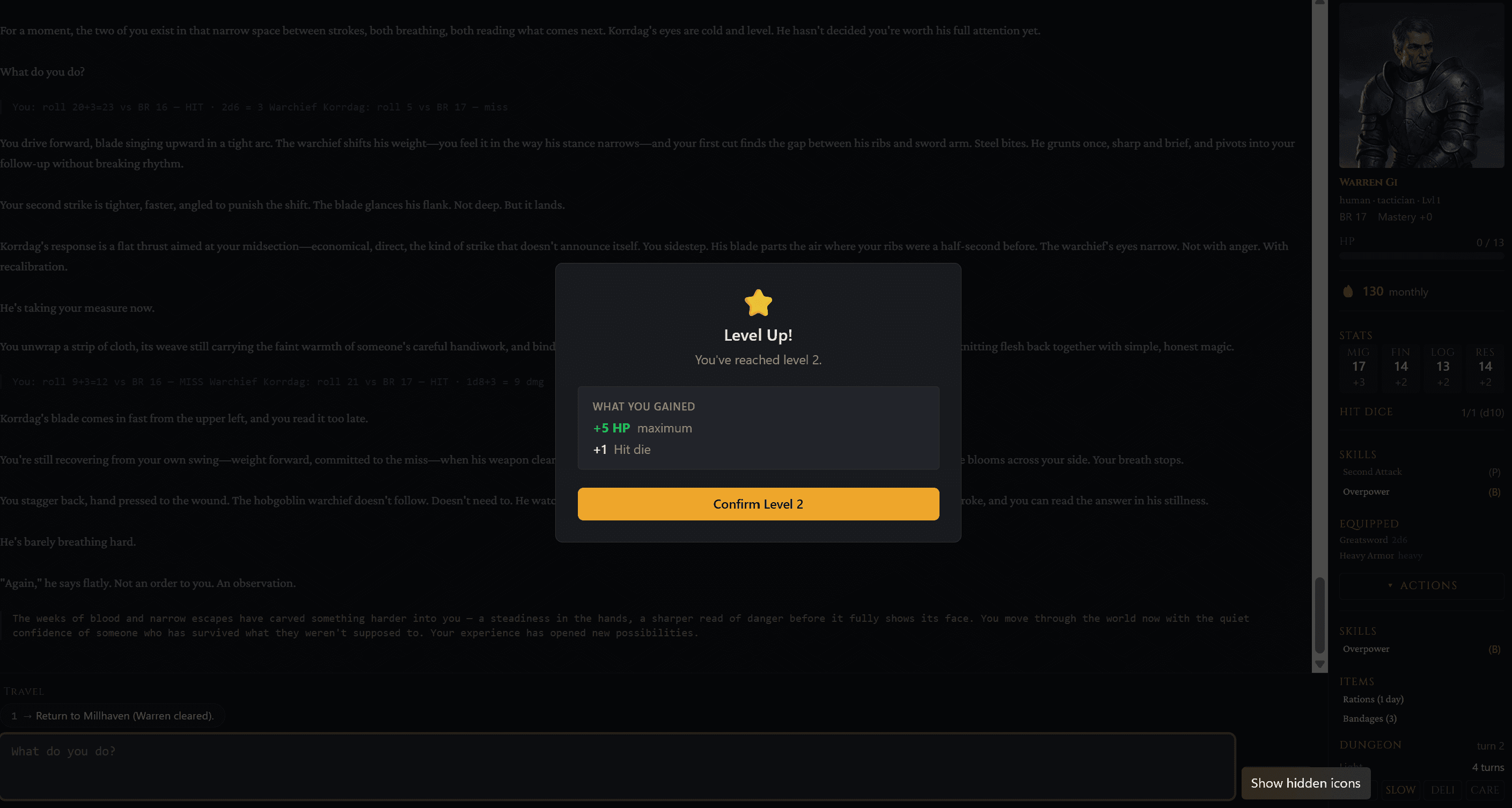1512x808 pixels.
Task: Click the Level Up! heading
Action: [758, 335]
